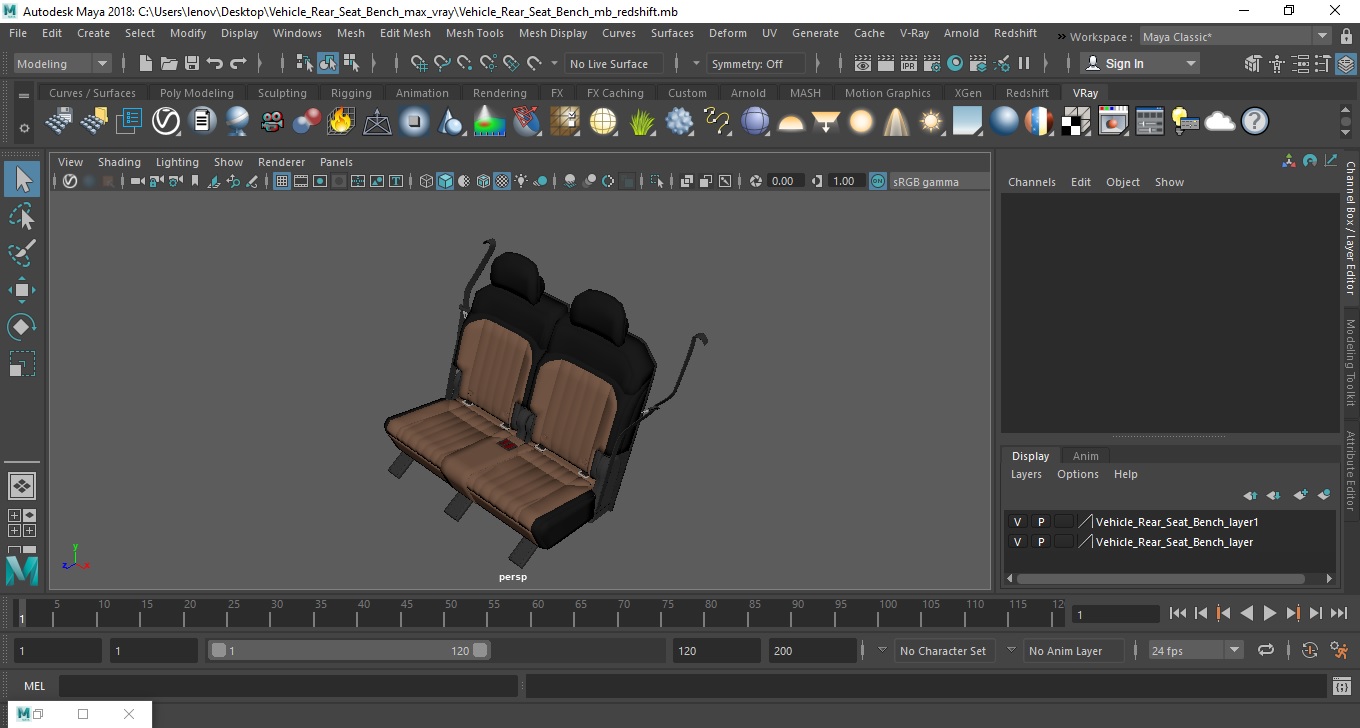Create a V-Ray dome light from shelf
The height and width of the screenshot is (728, 1360).
click(791, 122)
